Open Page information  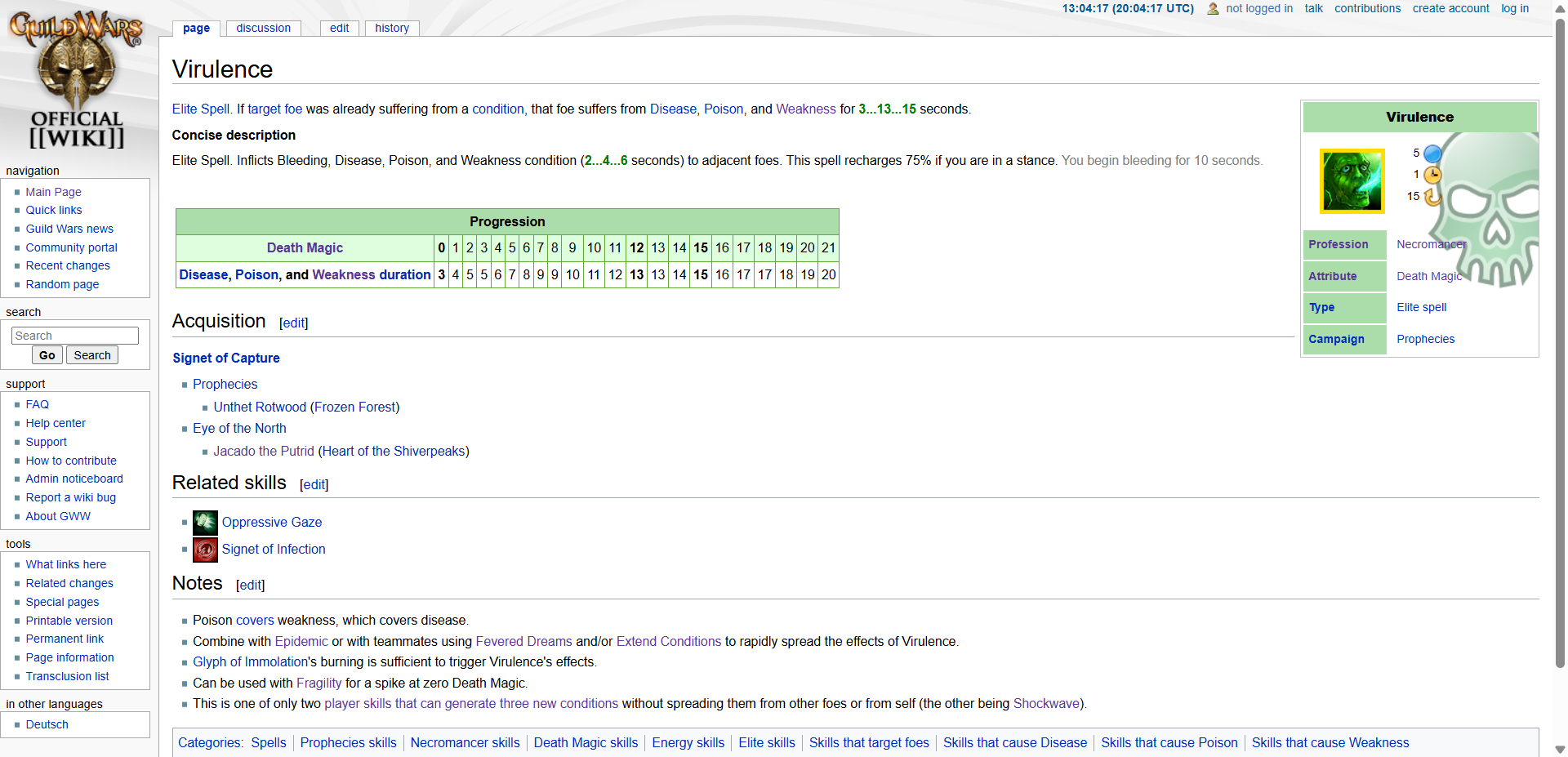coord(69,657)
